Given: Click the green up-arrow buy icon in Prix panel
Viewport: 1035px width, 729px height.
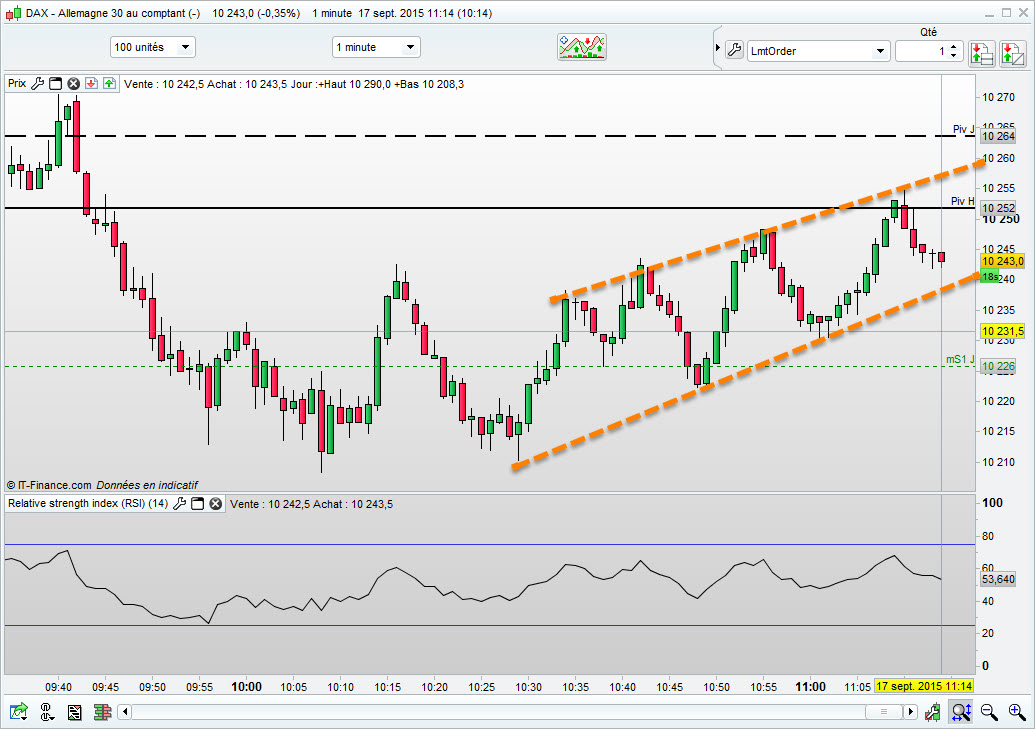Looking at the screenshot, I should tap(110, 83).
